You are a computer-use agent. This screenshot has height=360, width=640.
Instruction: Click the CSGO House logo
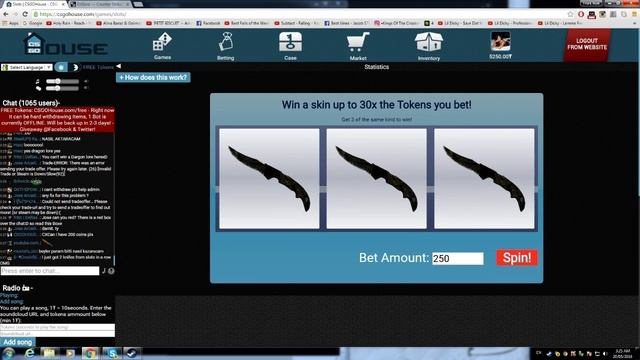click(x=66, y=44)
